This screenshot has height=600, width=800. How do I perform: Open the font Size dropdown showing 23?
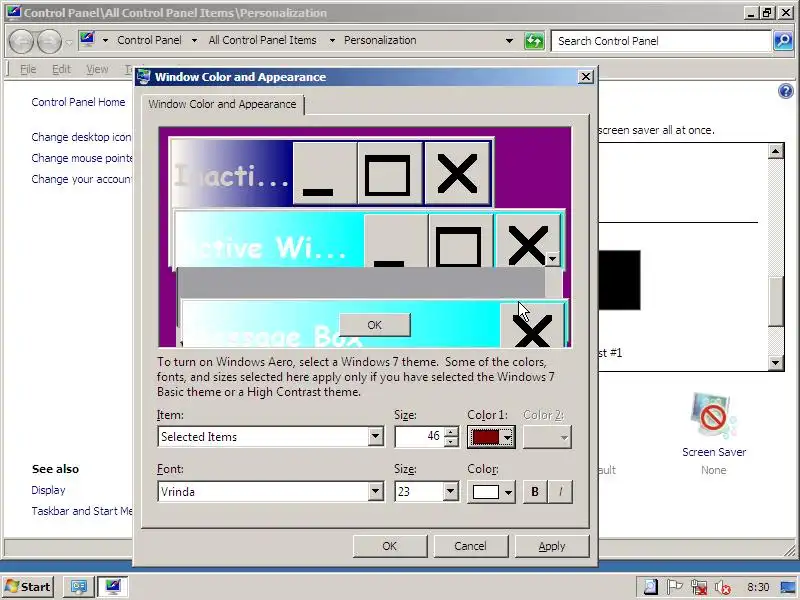450,492
